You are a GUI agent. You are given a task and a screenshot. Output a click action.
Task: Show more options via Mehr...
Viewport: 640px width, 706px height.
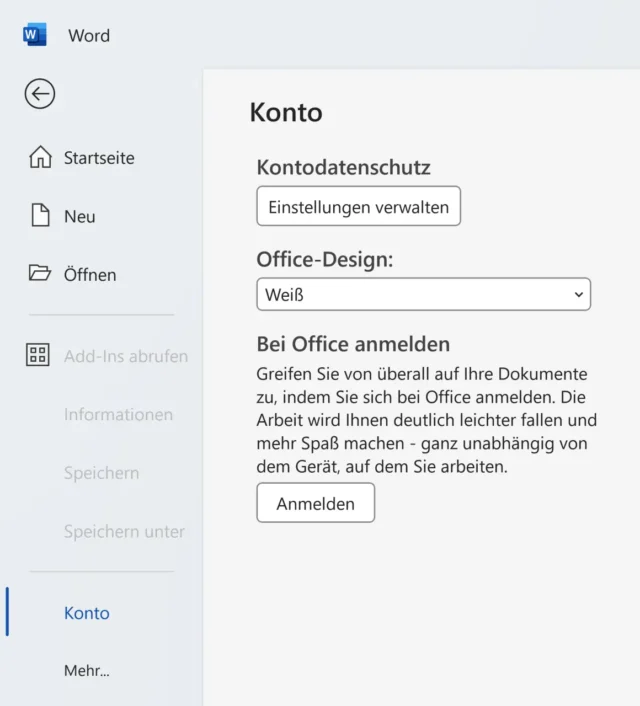tap(87, 671)
